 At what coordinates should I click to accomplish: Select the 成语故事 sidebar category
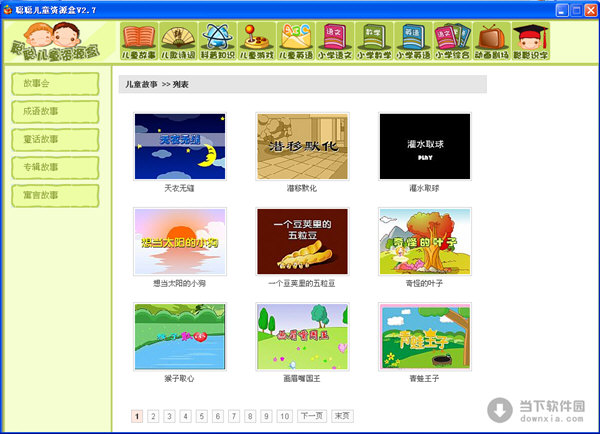[55, 111]
